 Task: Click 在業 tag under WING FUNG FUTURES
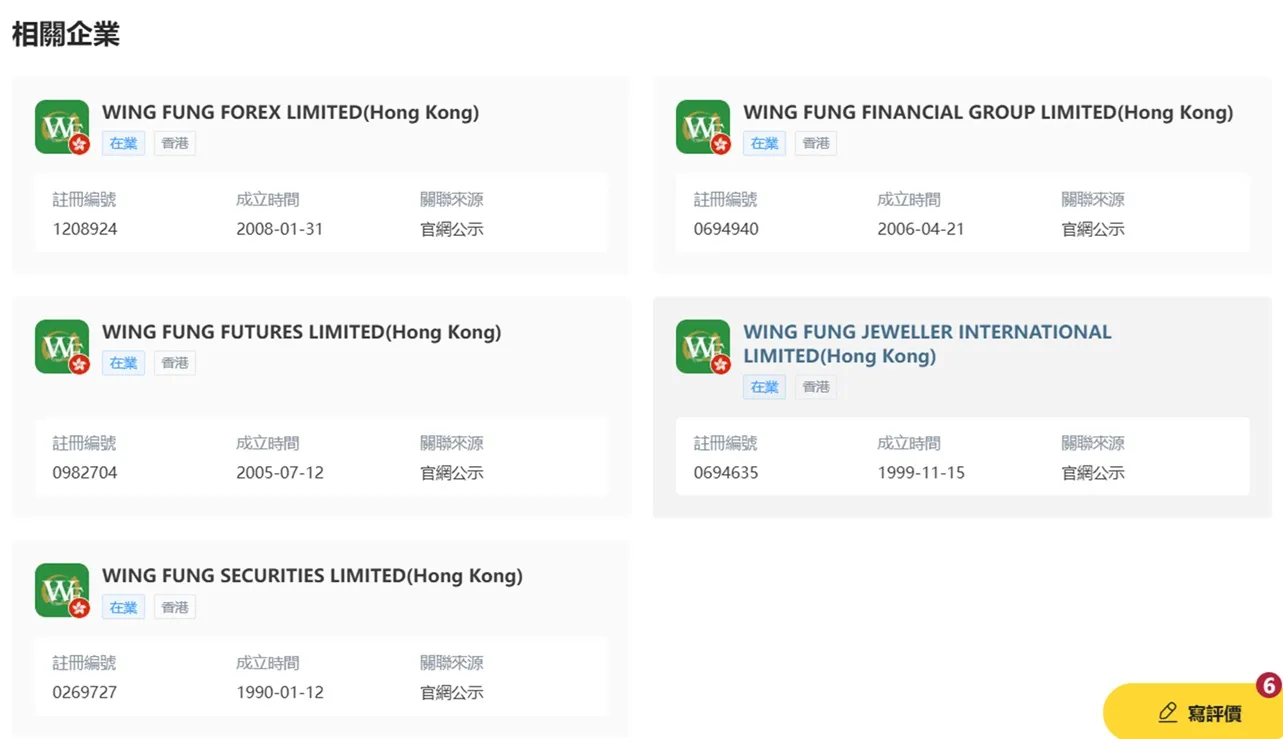click(x=123, y=363)
